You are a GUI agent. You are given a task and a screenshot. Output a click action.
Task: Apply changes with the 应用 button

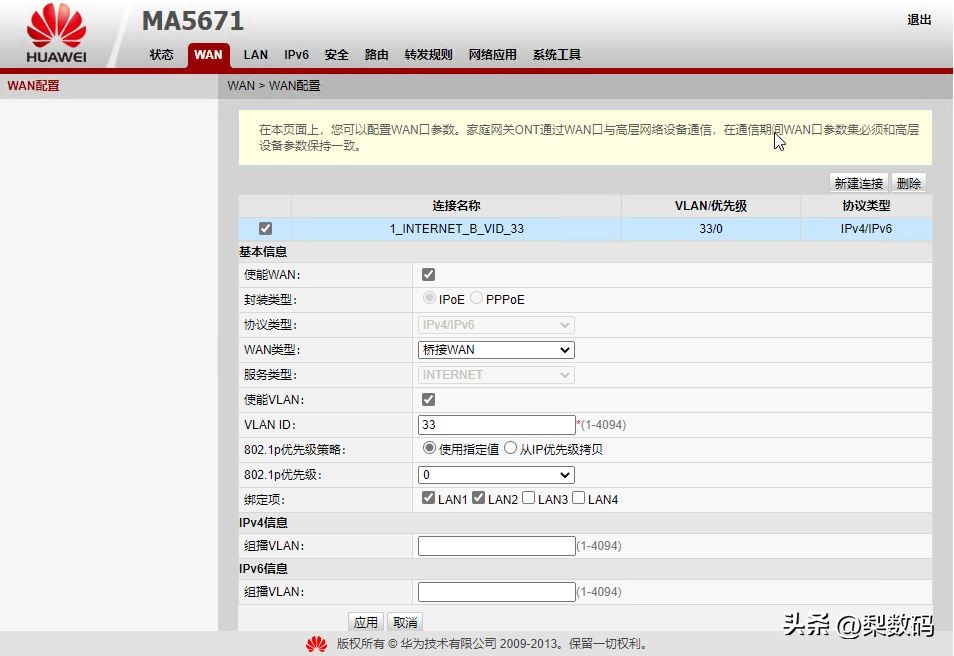click(x=366, y=621)
